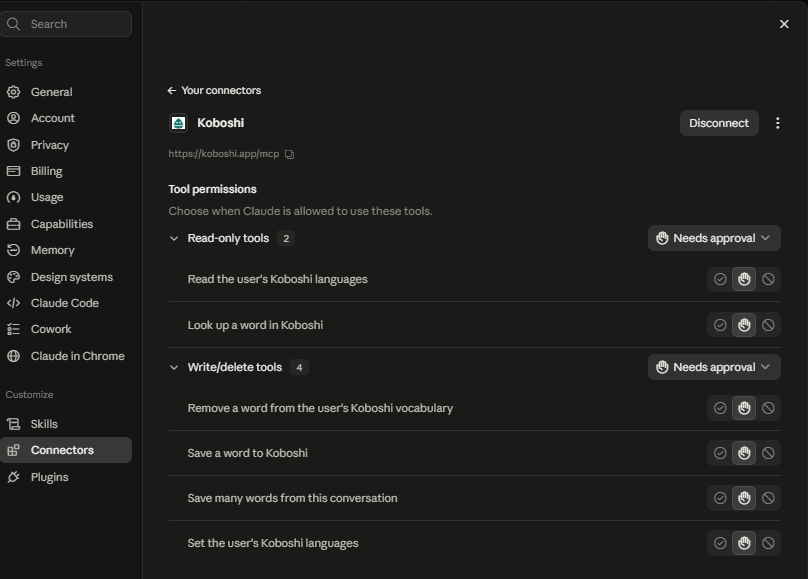Click the Capabilities briefcase icon
The image size is (808, 579).
coord(13,224)
